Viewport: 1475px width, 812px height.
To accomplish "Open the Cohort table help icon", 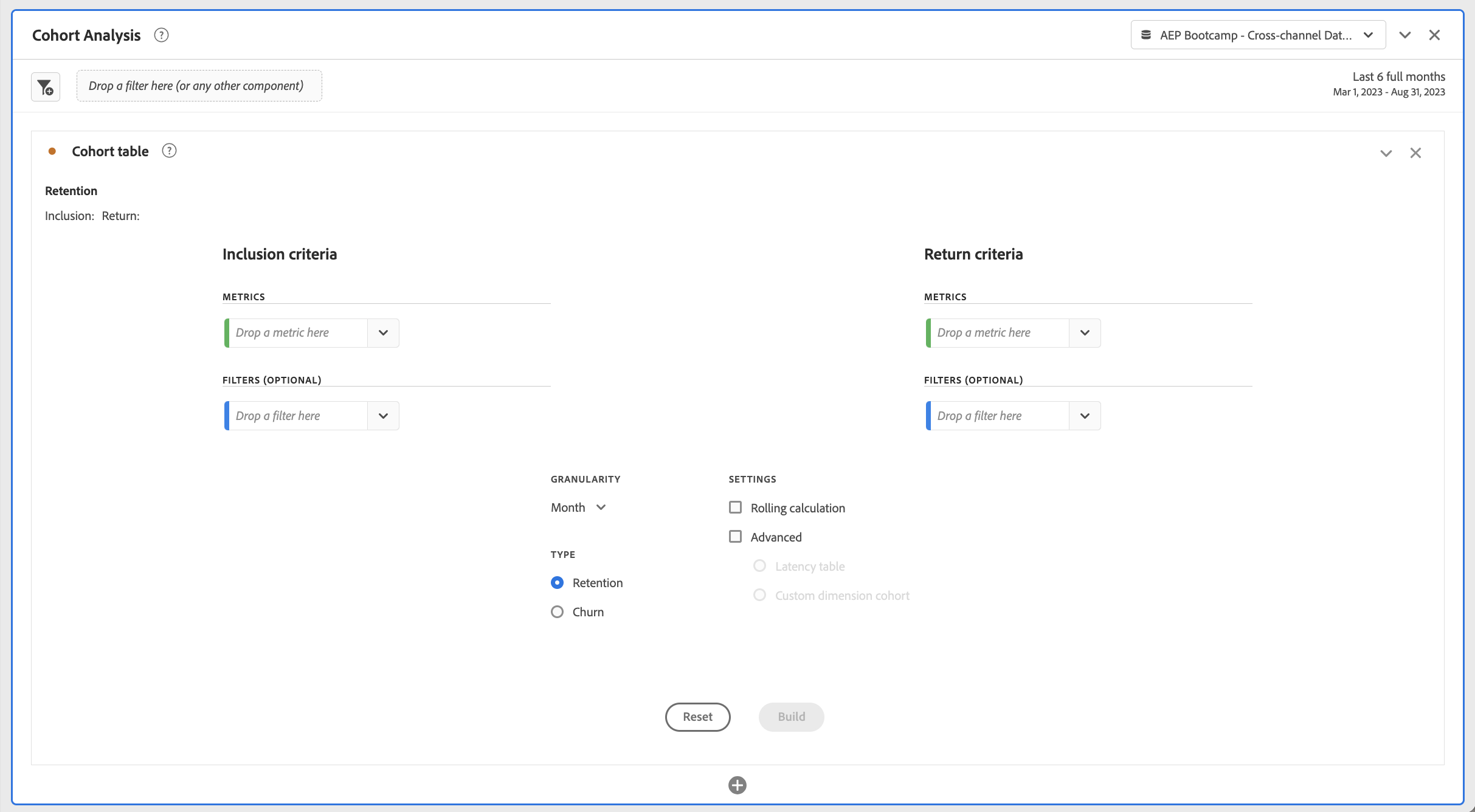I will [169, 151].
